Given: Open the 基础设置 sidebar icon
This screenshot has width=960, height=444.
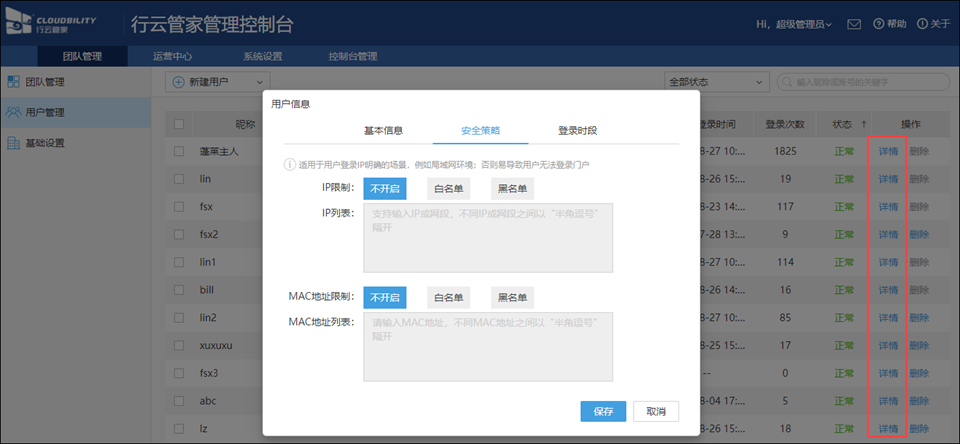Looking at the screenshot, I should 13,143.
